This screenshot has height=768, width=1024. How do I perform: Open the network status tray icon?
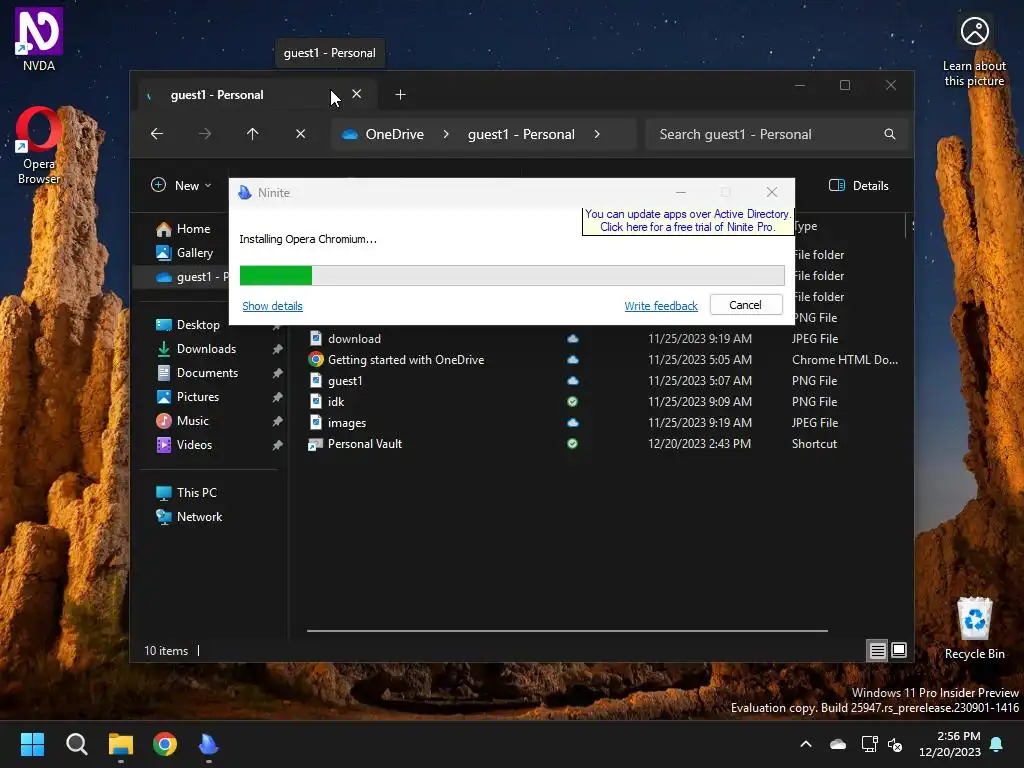pos(869,744)
